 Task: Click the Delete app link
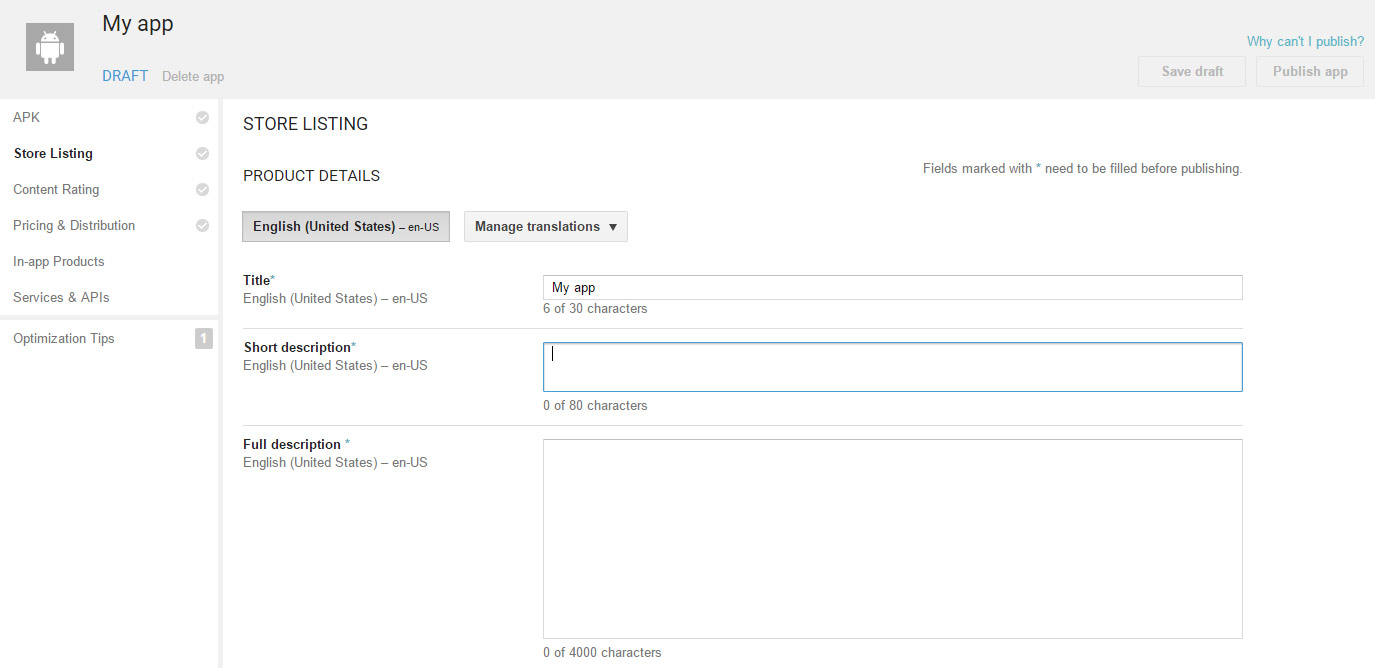(193, 77)
